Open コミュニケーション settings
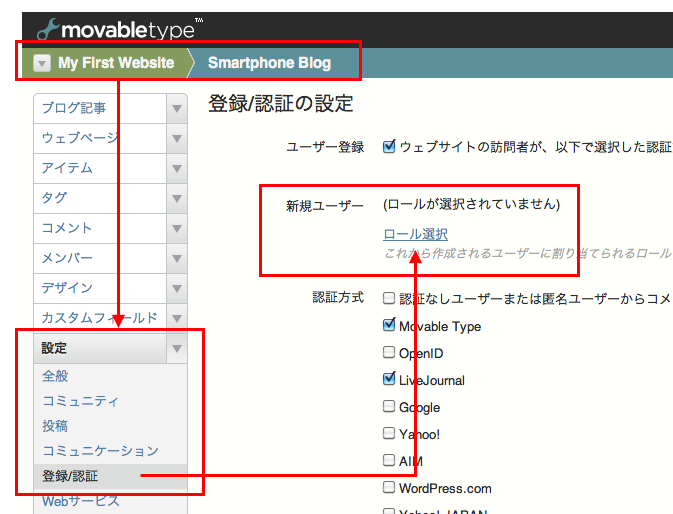 (100, 451)
